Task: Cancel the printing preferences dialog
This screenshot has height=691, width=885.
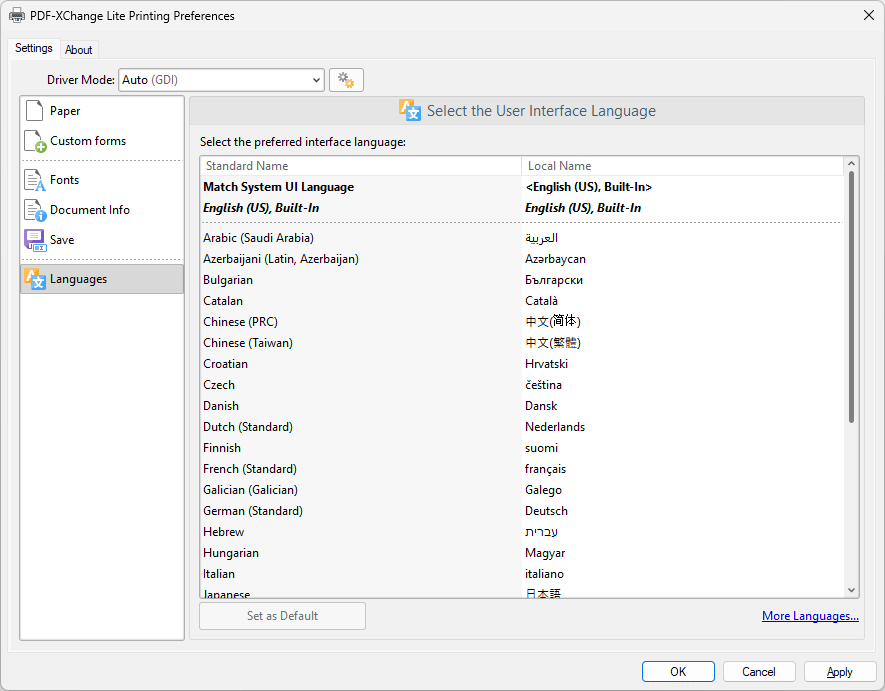Action: (x=759, y=671)
